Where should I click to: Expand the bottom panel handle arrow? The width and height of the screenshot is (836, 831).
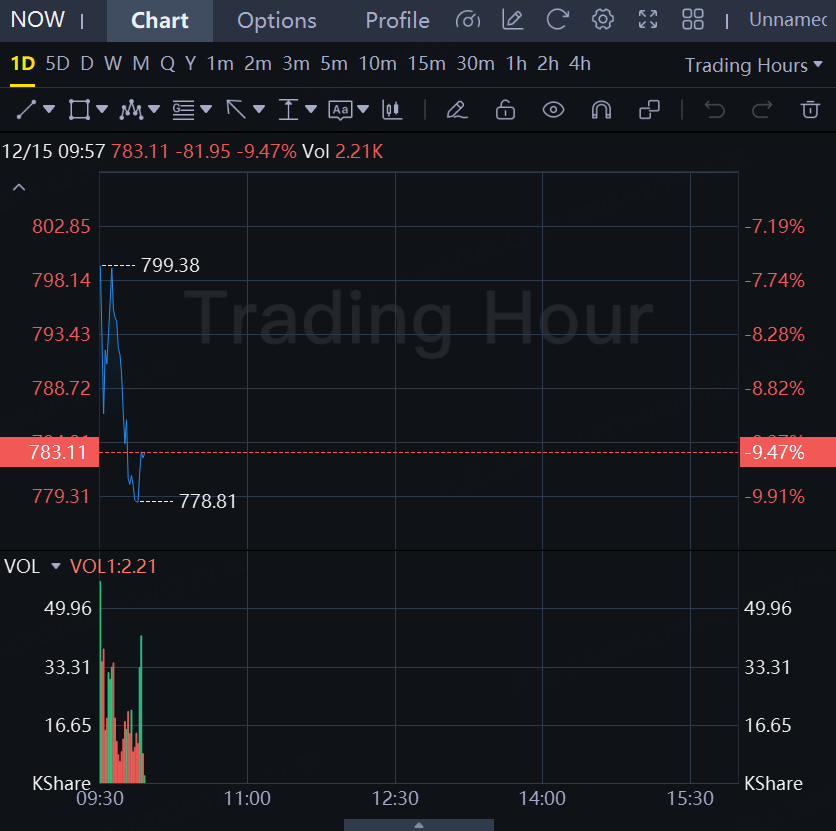(x=419, y=825)
